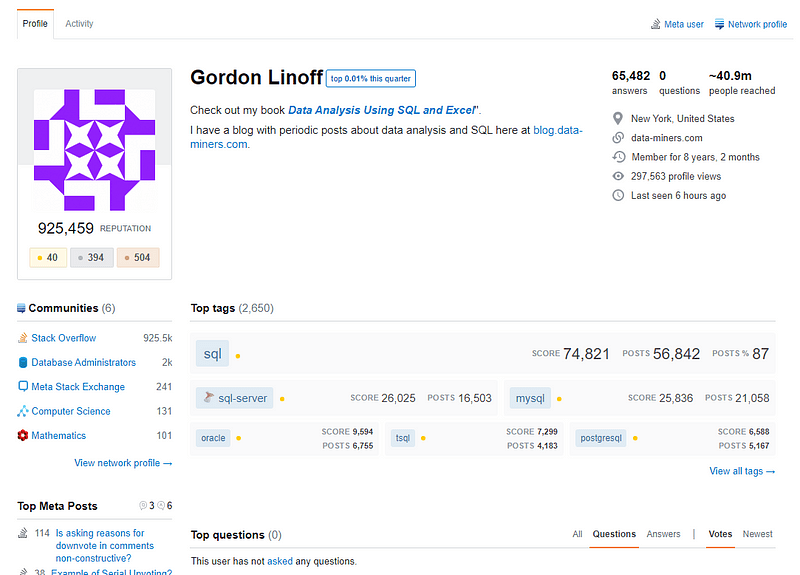Image resolution: width=800 pixels, height=575 pixels.
Task: Click the ~40.9m people reached stat
Action: tap(742, 82)
